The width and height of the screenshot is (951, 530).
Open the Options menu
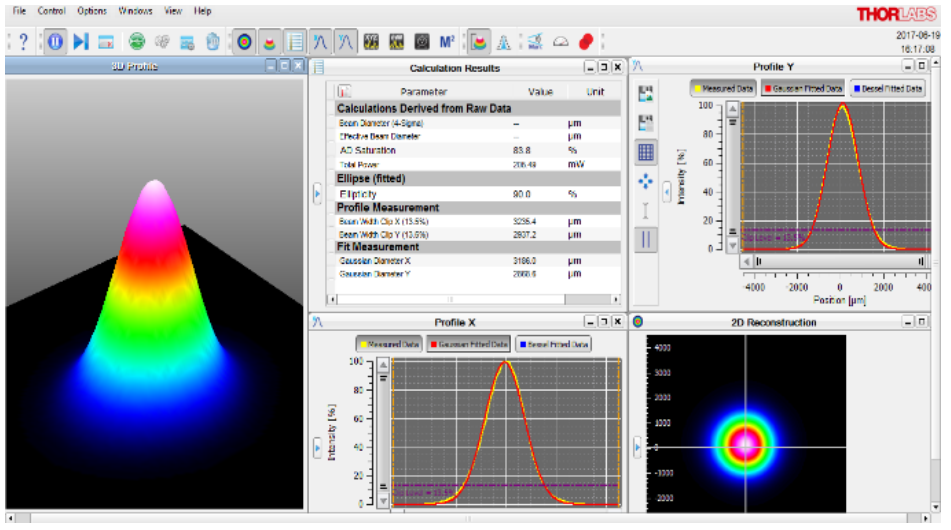click(x=92, y=11)
